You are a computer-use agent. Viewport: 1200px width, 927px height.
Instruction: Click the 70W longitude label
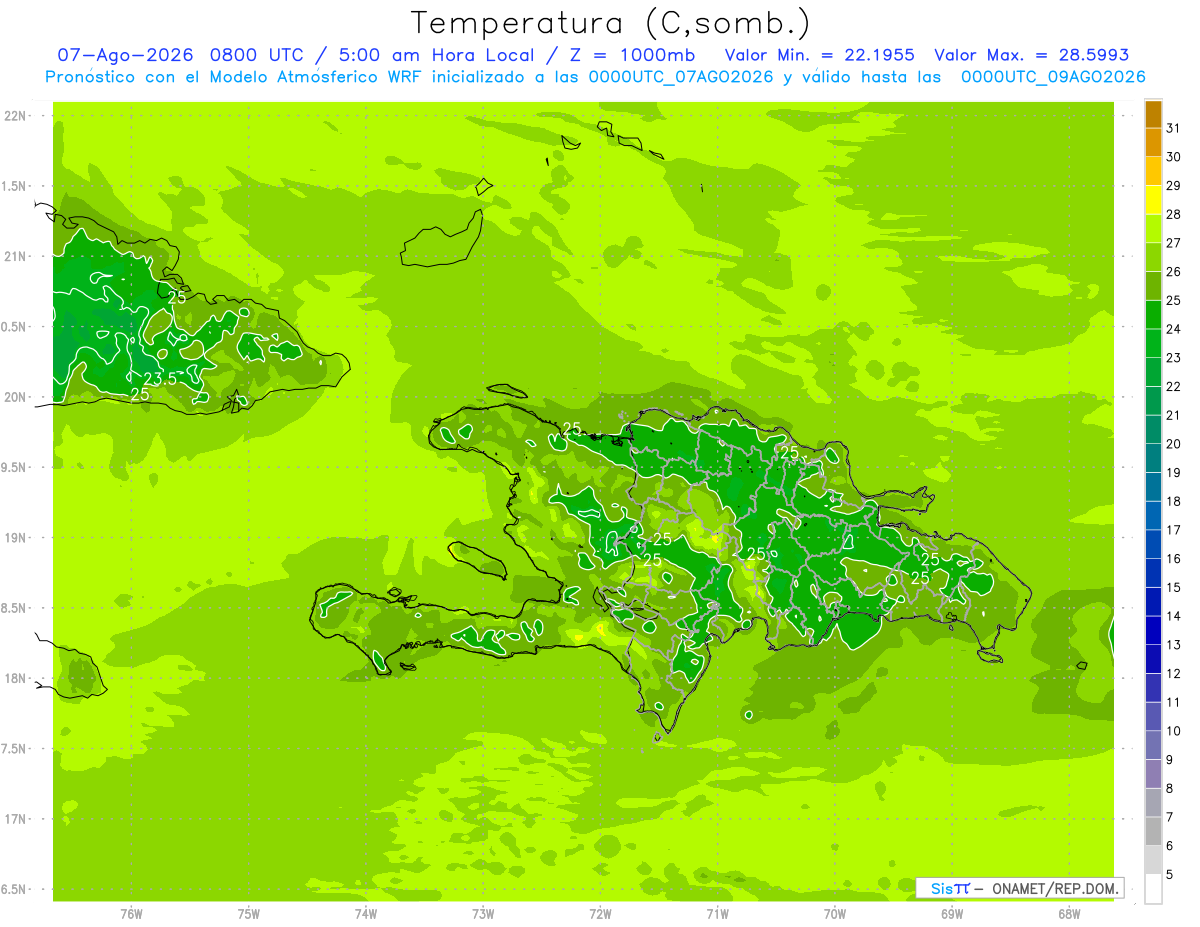tap(835, 913)
